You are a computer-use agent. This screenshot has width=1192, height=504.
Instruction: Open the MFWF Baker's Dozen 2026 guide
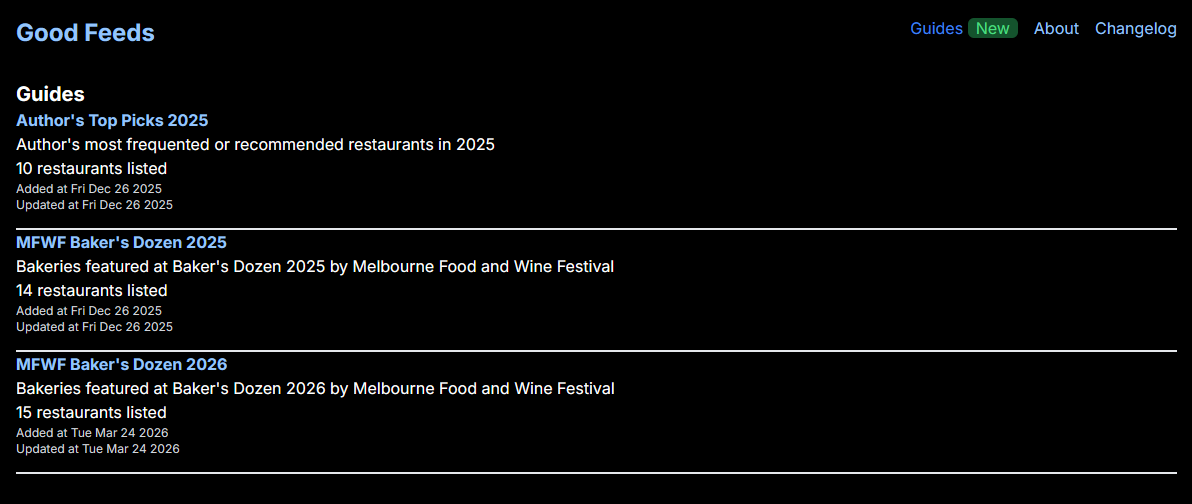[121, 365]
